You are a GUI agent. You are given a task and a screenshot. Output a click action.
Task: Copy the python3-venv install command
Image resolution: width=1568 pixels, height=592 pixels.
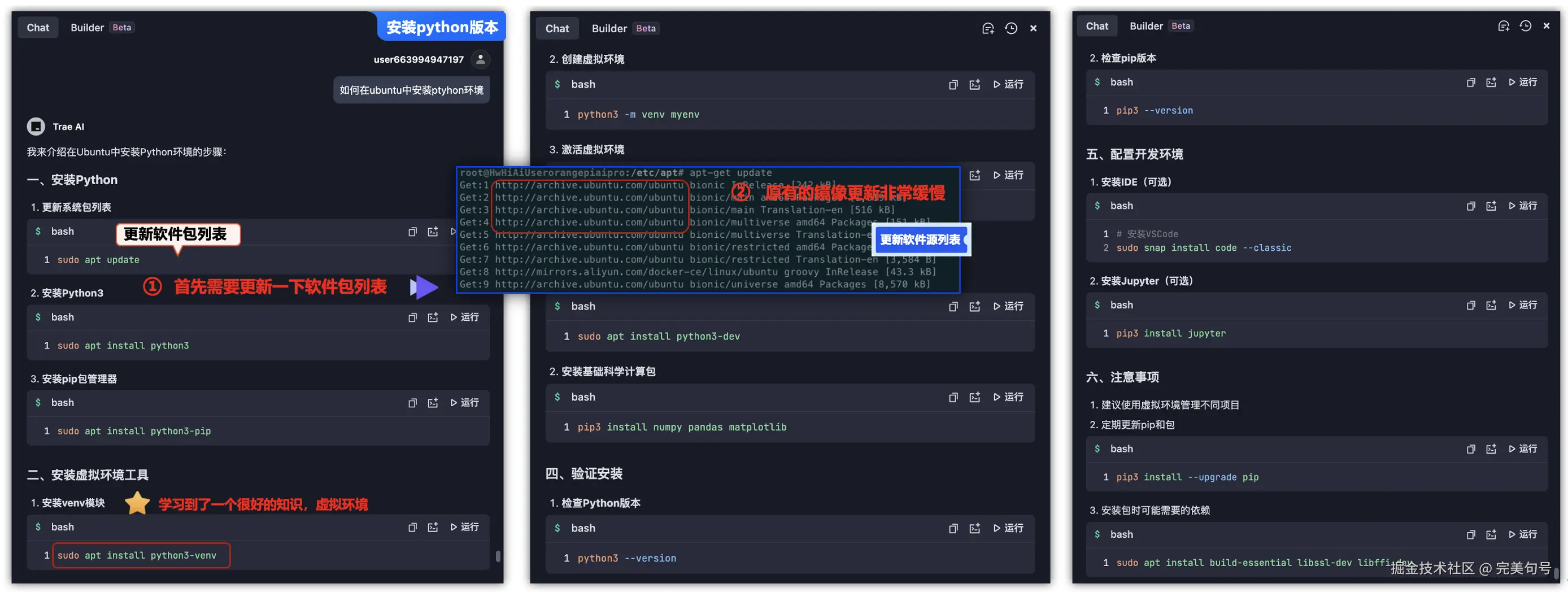tap(412, 528)
